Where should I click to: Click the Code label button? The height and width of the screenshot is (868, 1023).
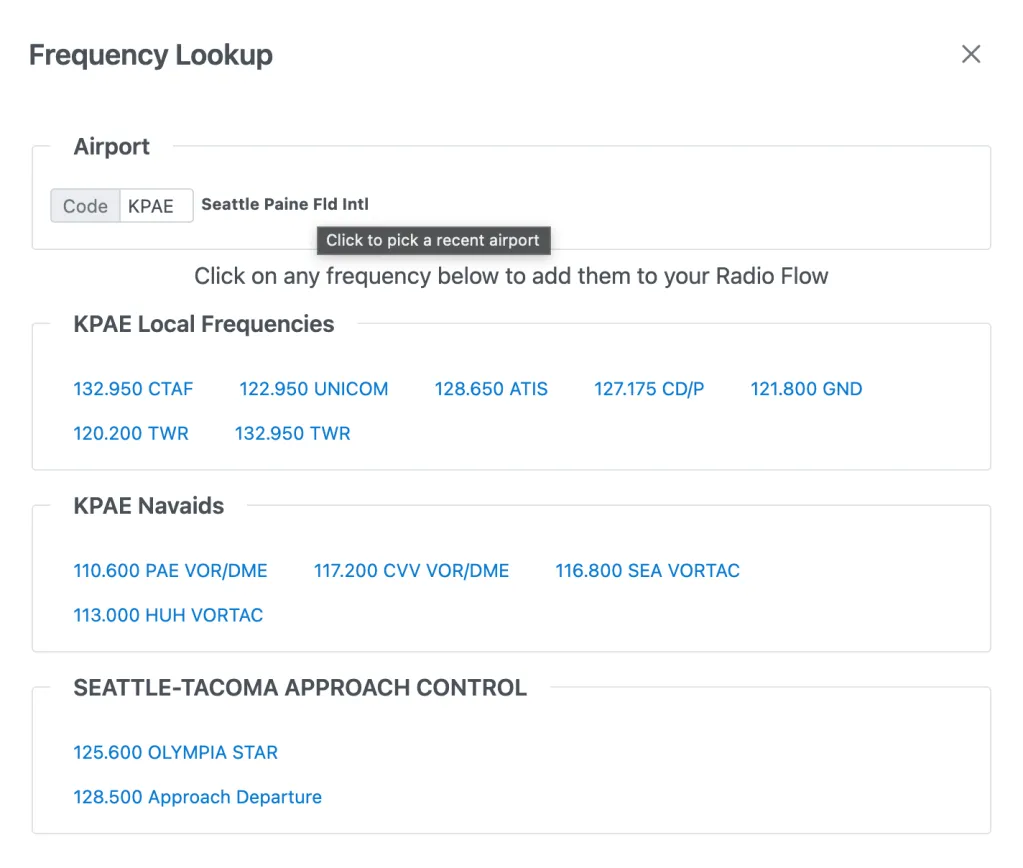[x=85, y=206]
